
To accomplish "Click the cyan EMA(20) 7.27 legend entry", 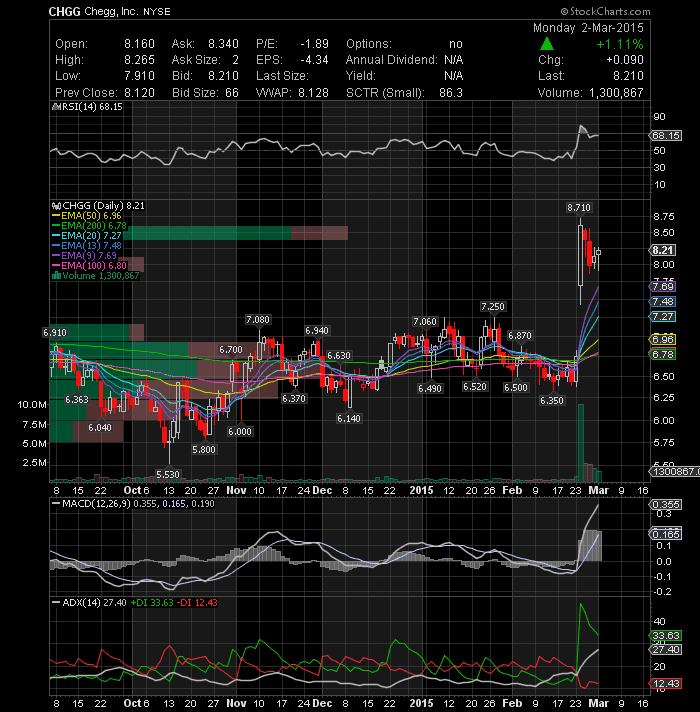I will 87,236.
